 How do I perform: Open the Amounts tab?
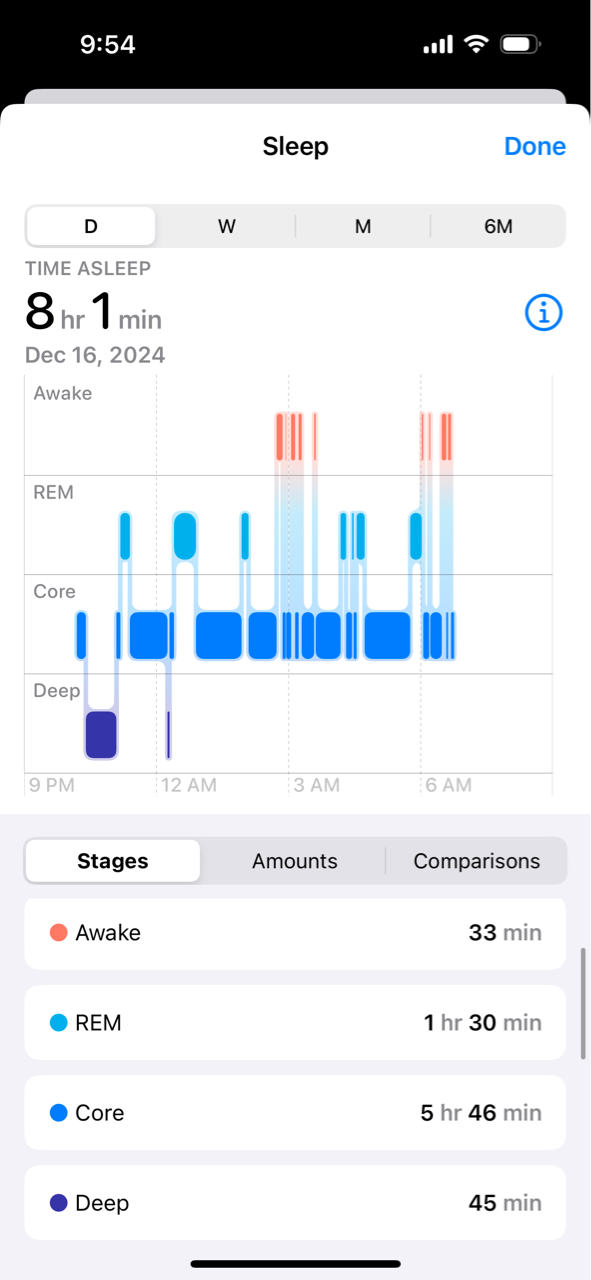pos(295,861)
